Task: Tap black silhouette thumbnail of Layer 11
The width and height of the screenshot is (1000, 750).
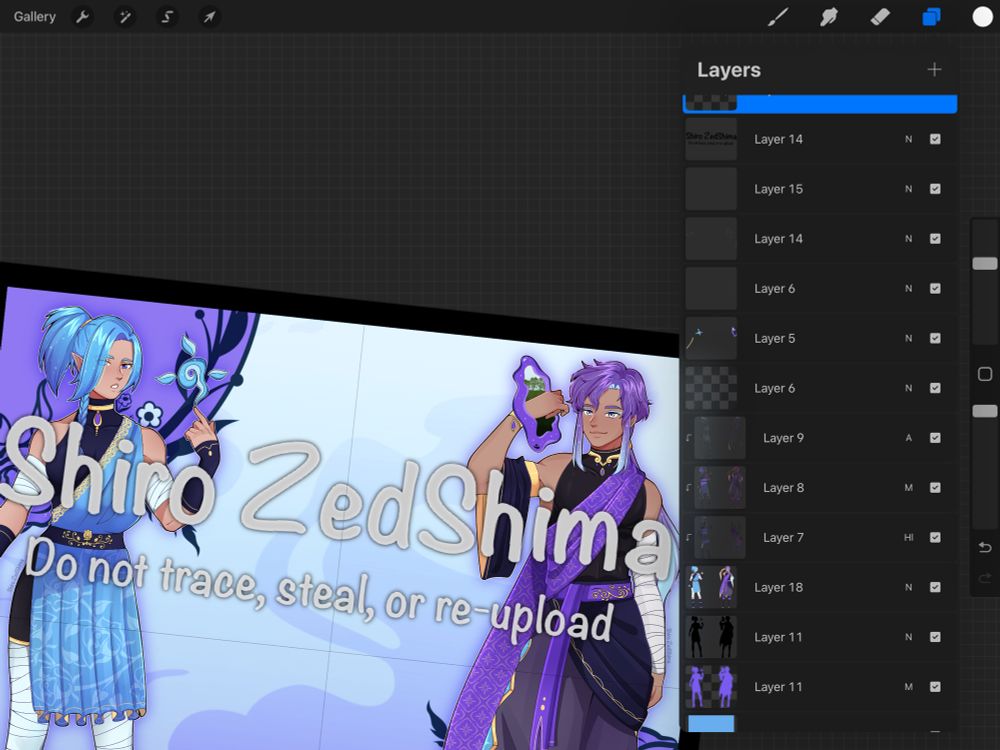Action: [x=711, y=636]
